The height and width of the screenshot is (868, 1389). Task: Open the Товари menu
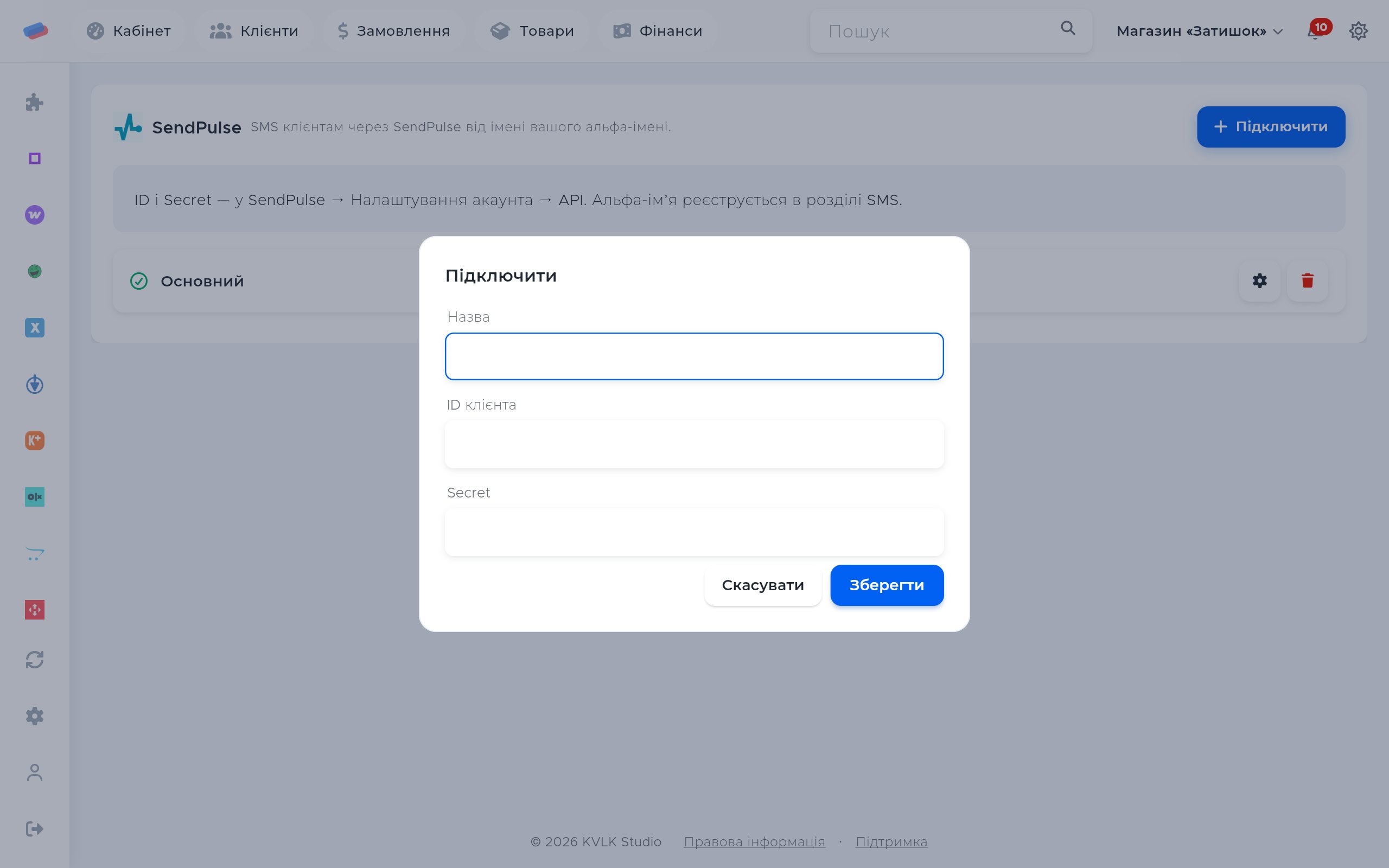pos(532,31)
